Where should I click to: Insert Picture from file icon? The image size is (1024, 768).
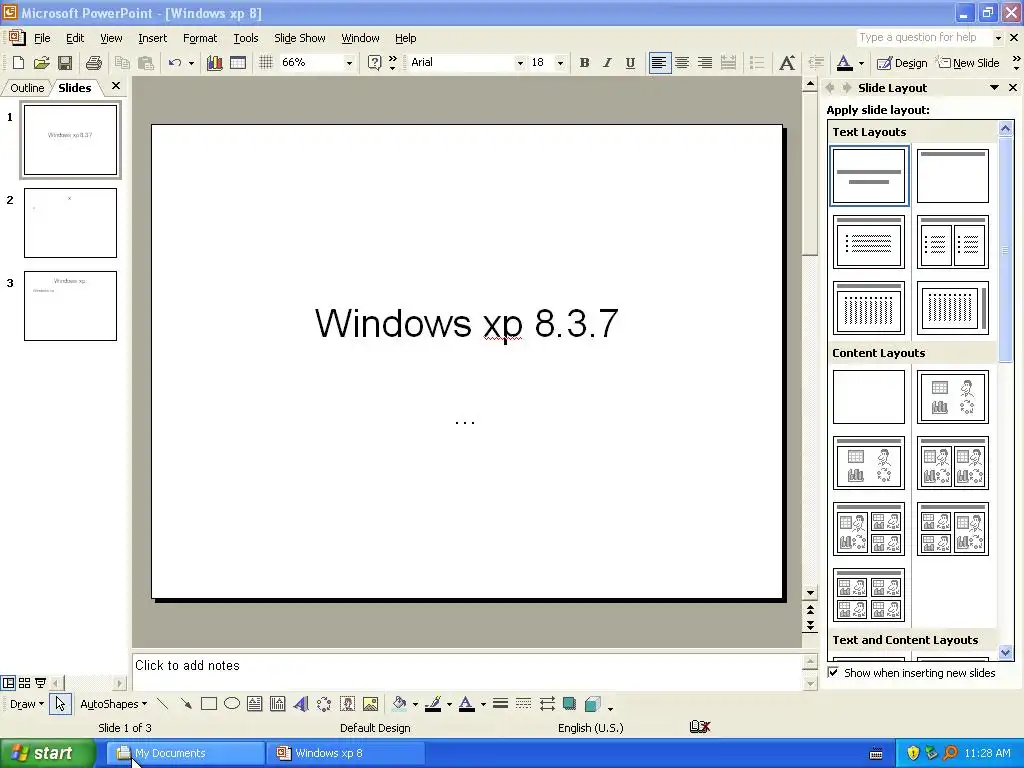pyautogui.click(x=370, y=703)
